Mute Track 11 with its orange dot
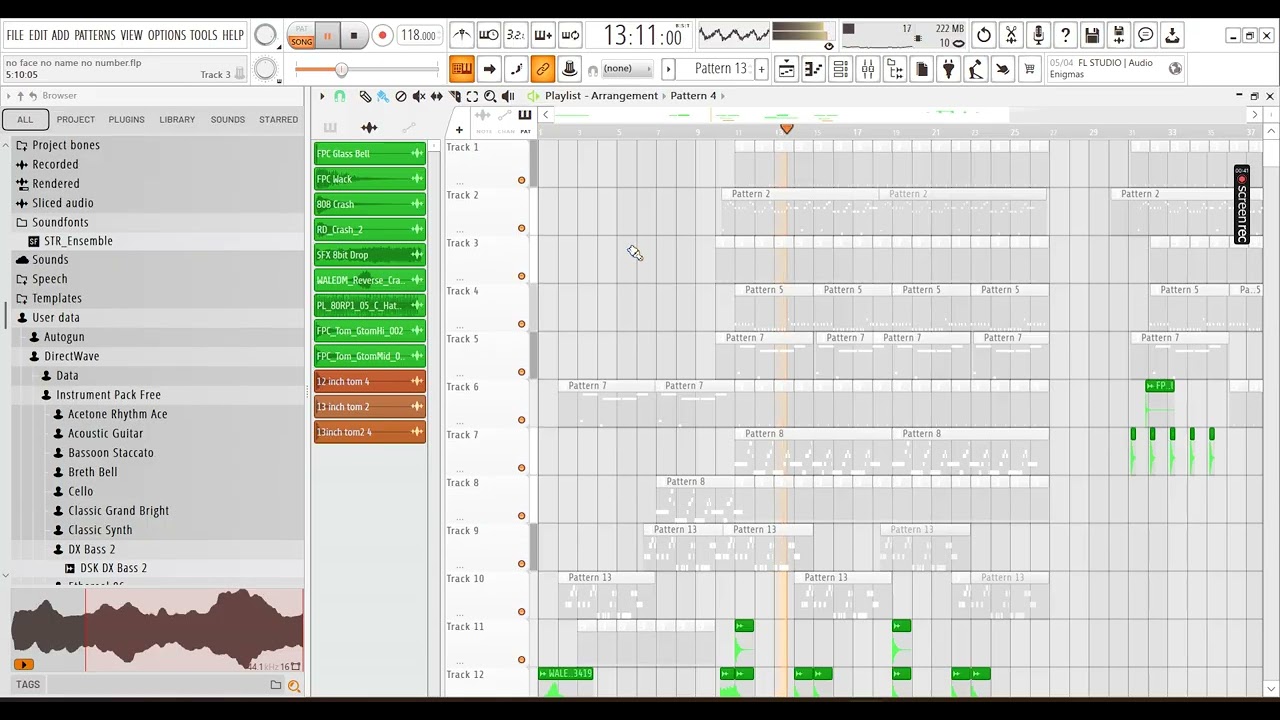The height and width of the screenshot is (720, 1280). point(521,660)
